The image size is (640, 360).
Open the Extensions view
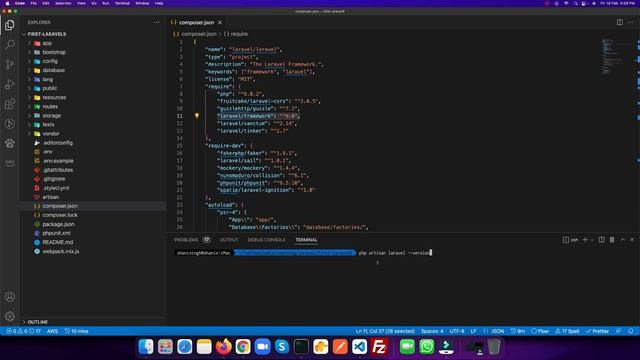[10, 104]
